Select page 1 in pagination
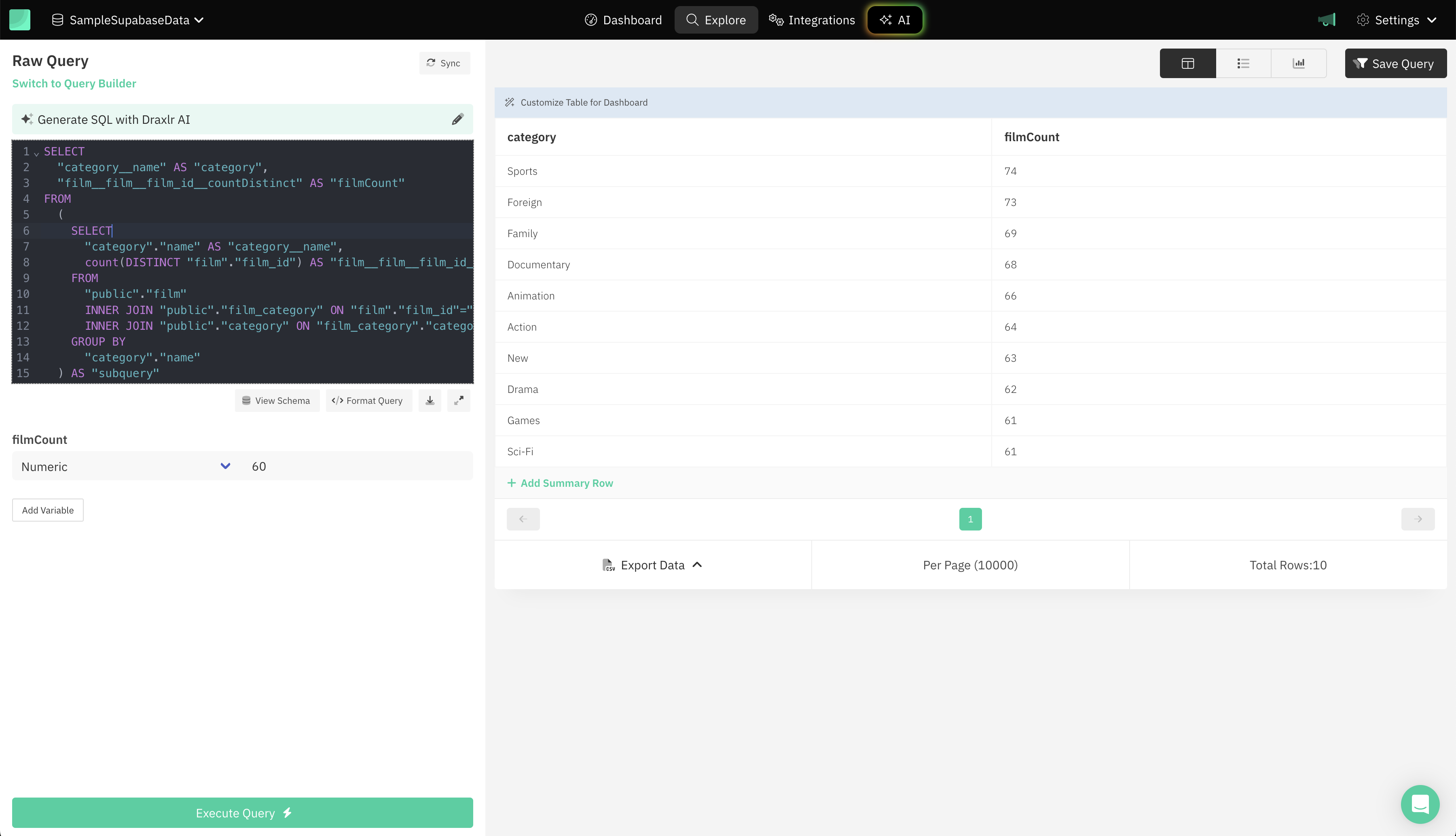Image resolution: width=1456 pixels, height=836 pixels. [x=971, y=519]
